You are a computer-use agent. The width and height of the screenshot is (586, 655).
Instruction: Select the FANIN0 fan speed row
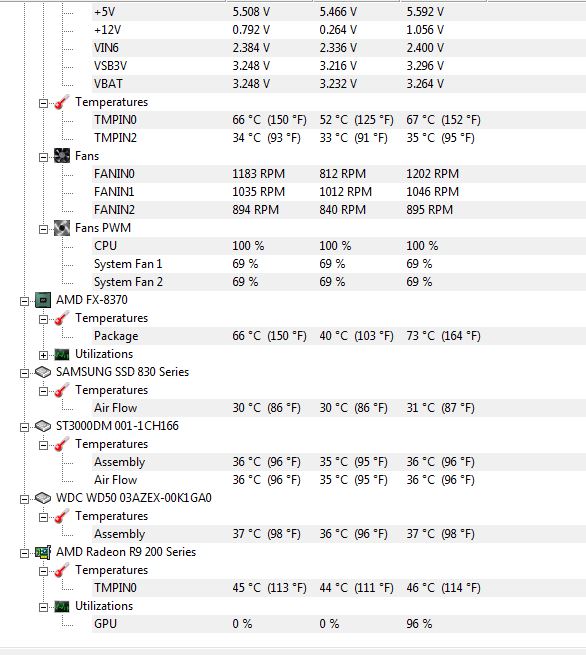(x=339, y=174)
